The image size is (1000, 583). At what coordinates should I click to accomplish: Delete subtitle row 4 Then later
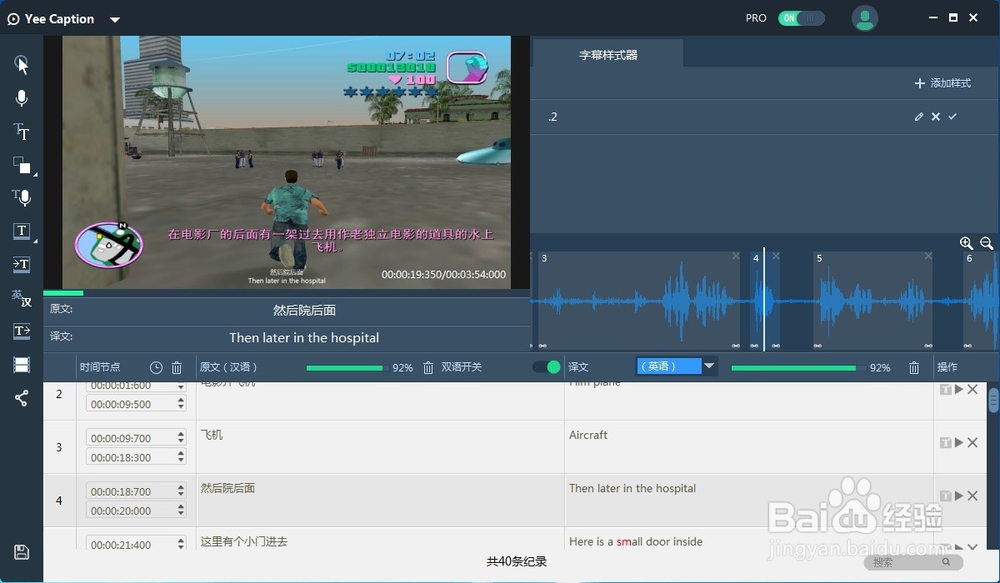tap(973, 496)
